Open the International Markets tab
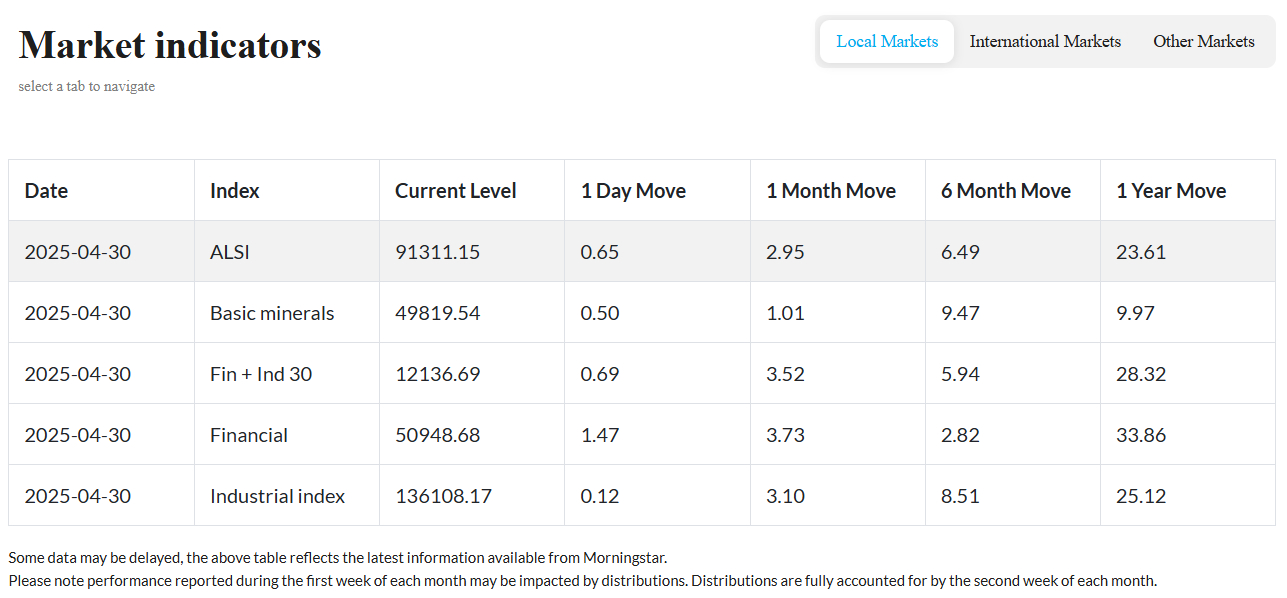1287x598 pixels. [x=1045, y=42]
